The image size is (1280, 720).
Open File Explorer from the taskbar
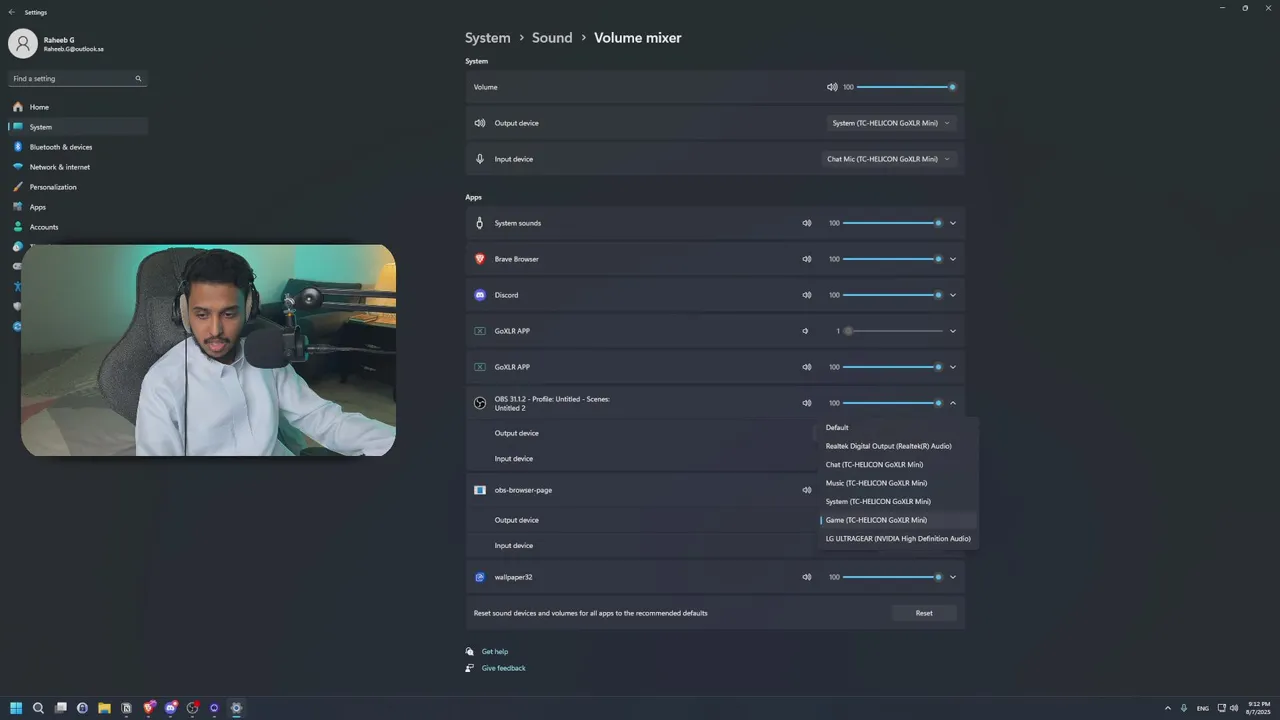click(104, 708)
